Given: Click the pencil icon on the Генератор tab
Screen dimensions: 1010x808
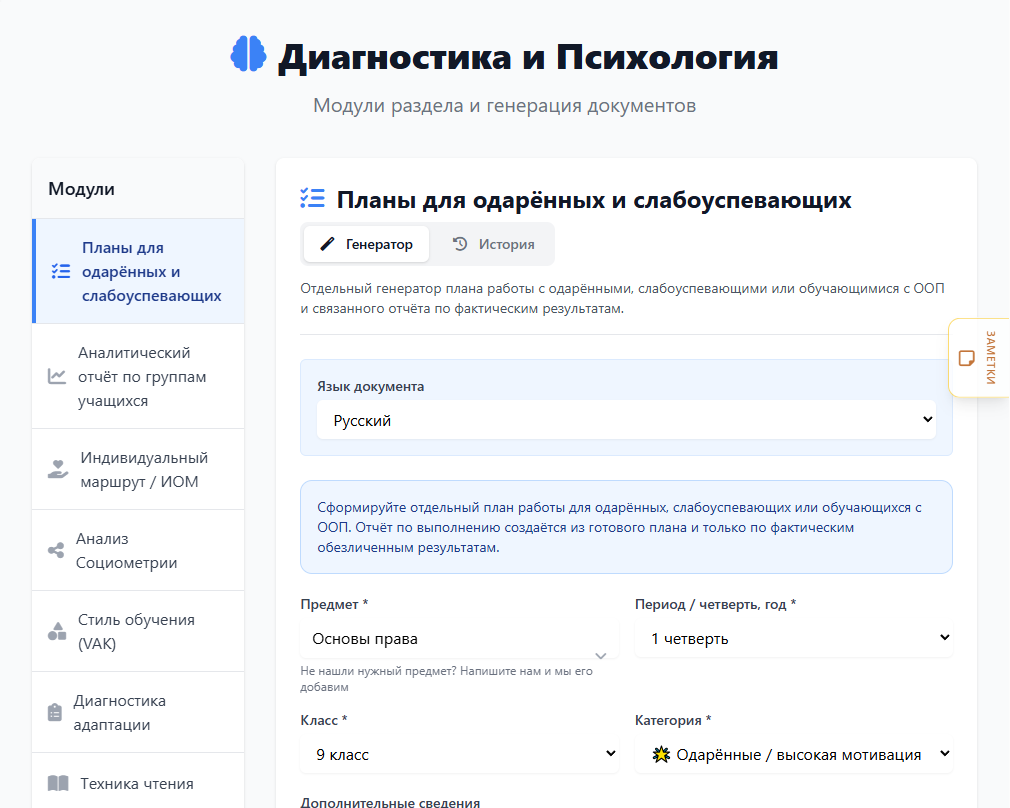Looking at the screenshot, I should tap(327, 244).
